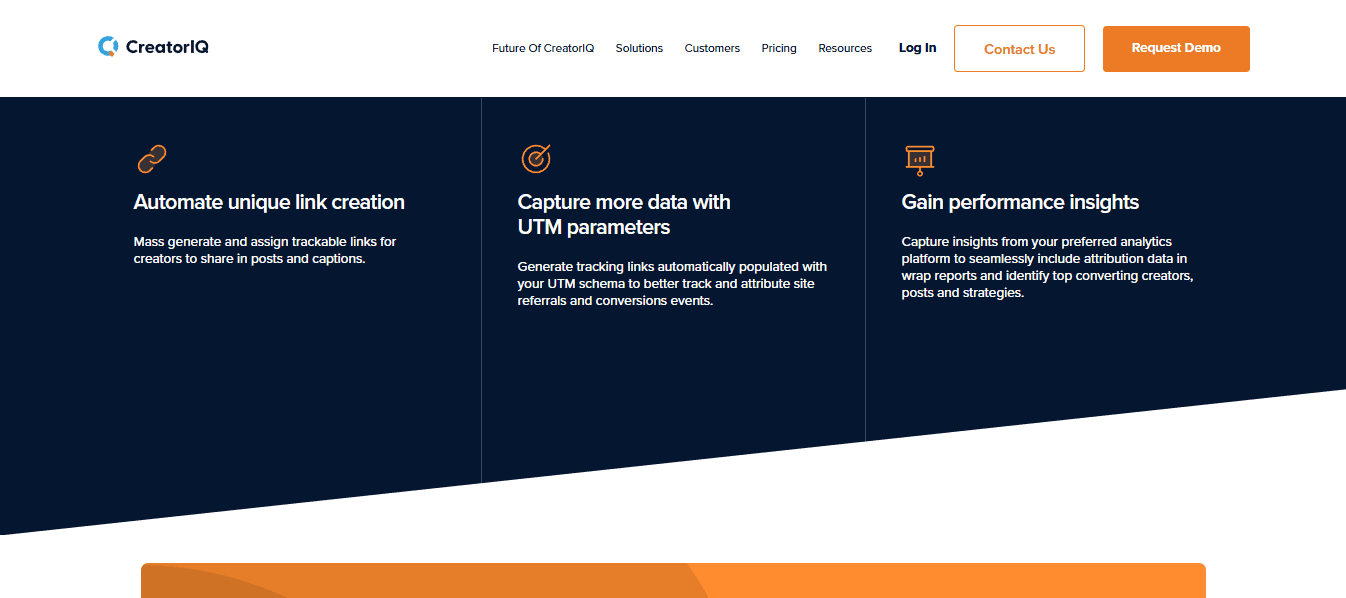Viewport: 1346px width, 598px height.
Task: Go to the Pricing page
Action: tap(779, 48)
